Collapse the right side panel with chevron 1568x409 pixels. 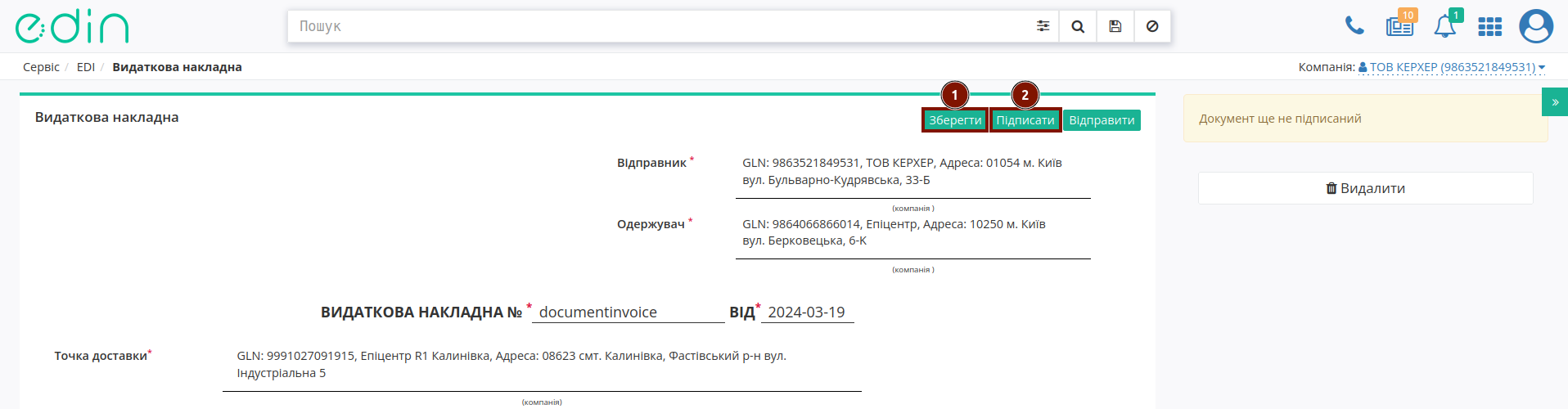1555,102
